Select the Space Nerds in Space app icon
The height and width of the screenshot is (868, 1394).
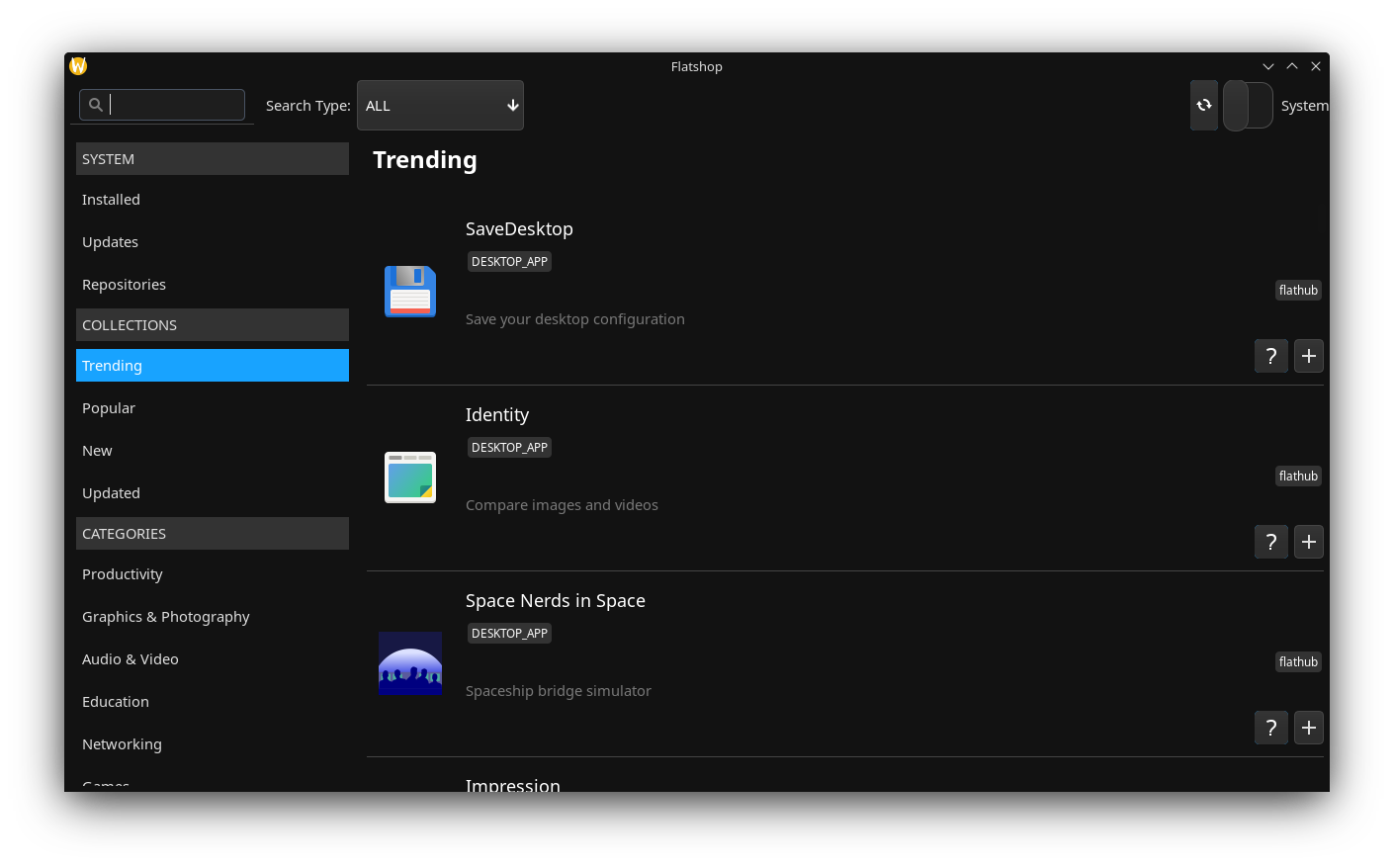pyautogui.click(x=410, y=663)
